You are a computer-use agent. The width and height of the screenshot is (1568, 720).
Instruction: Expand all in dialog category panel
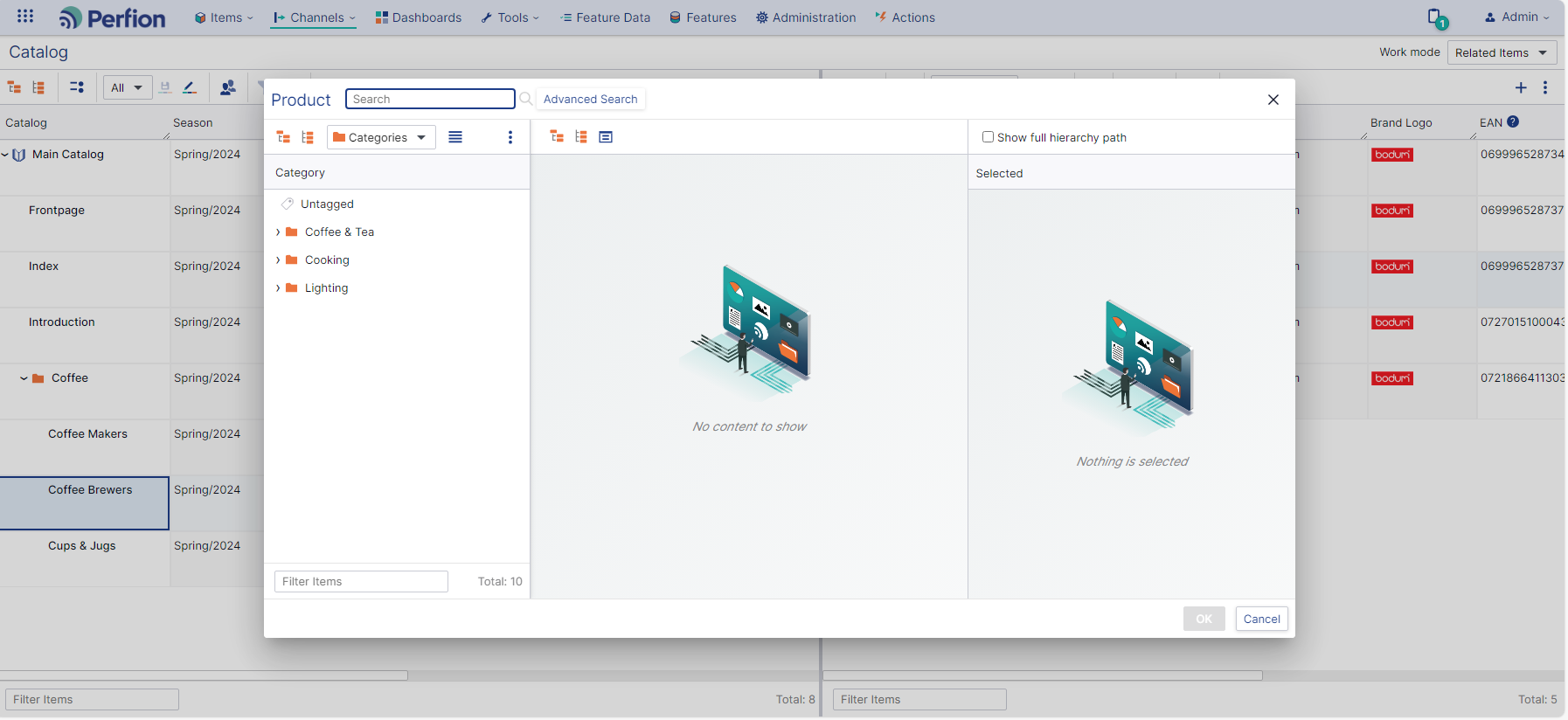tap(308, 137)
